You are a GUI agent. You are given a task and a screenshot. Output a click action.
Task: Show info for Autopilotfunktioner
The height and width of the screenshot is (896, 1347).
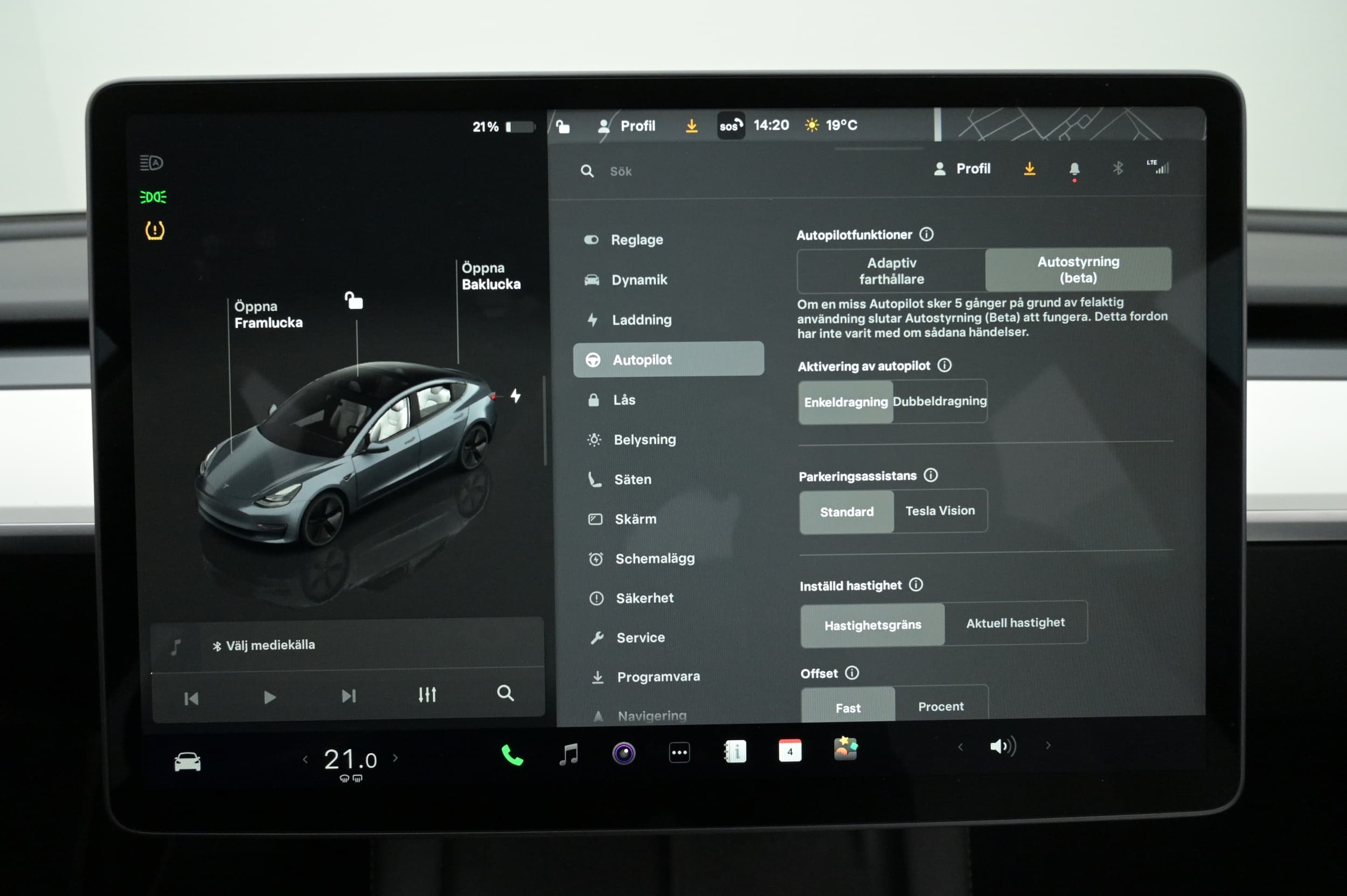pos(926,234)
